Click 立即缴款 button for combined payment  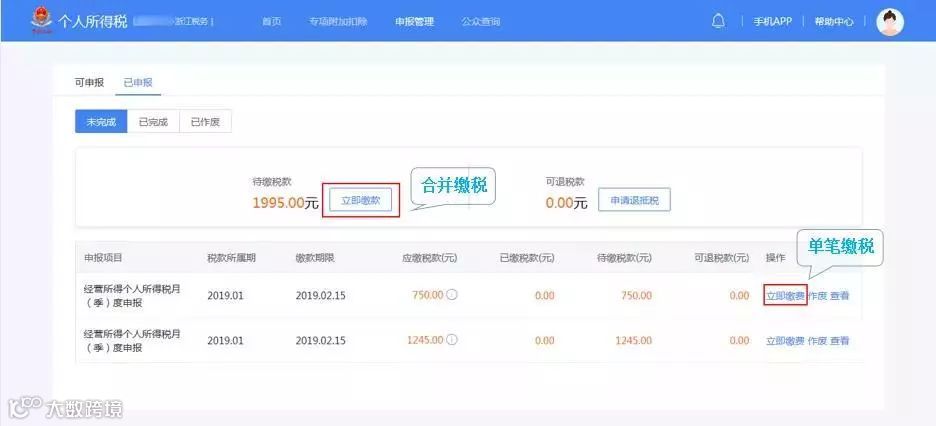click(x=361, y=200)
